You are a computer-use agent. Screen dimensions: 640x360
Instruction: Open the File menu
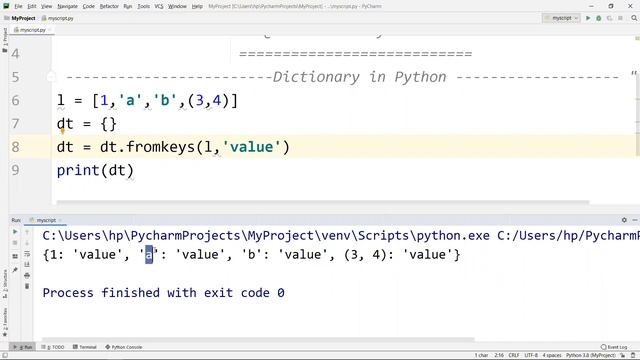click(x=18, y=6)
